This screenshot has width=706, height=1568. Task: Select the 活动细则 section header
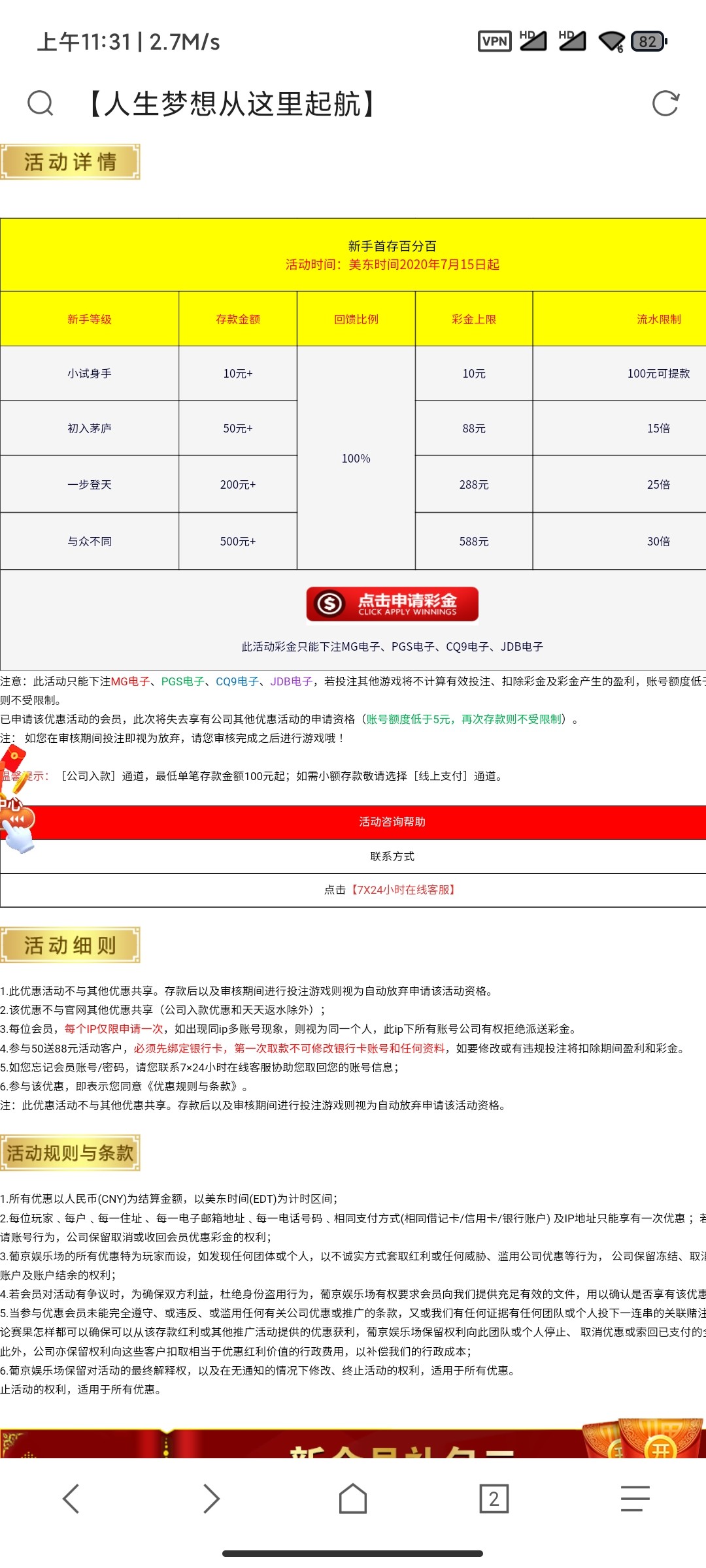(70, 945)
